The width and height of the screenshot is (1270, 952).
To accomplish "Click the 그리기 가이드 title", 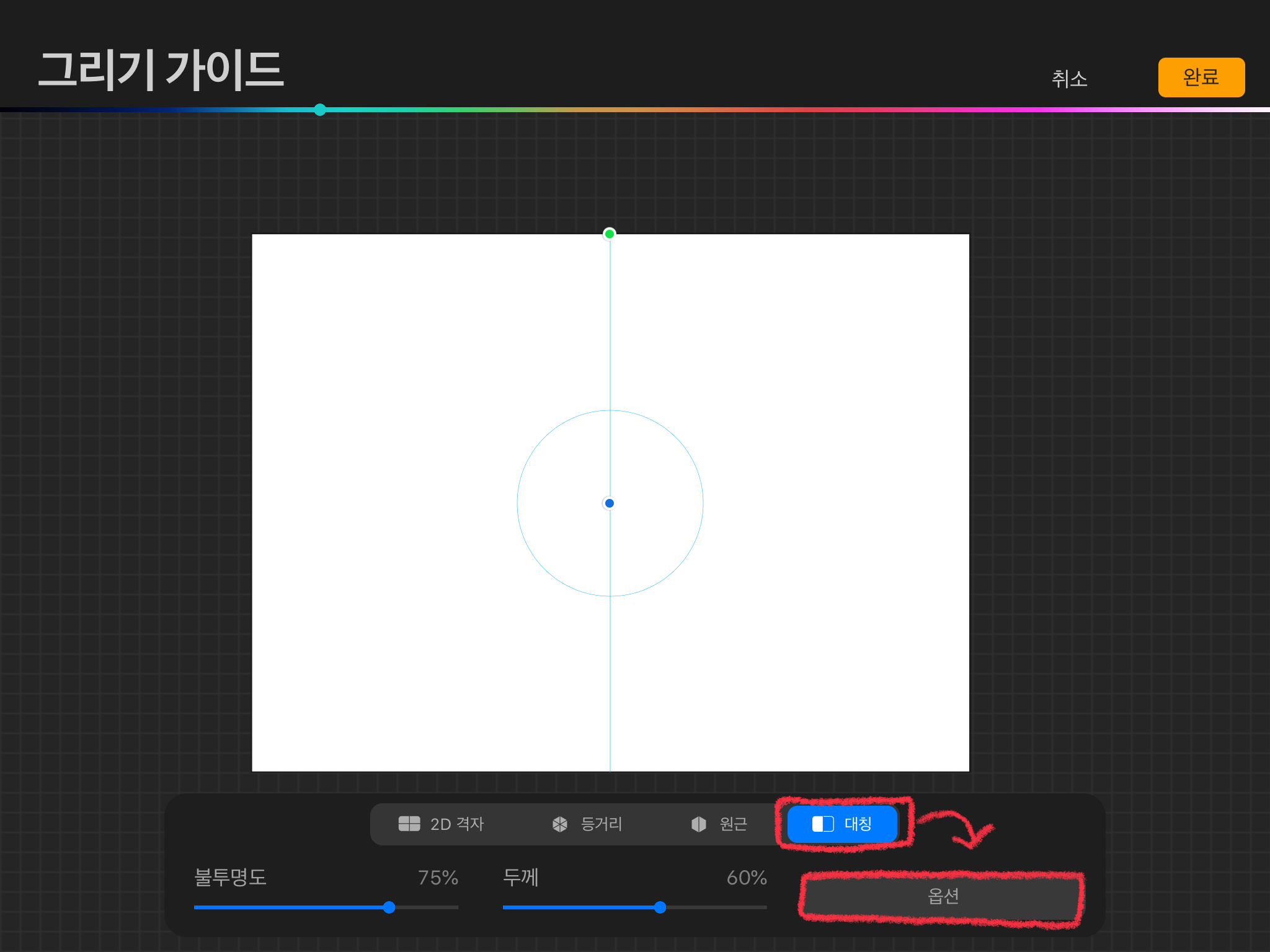I will point(161,69).
